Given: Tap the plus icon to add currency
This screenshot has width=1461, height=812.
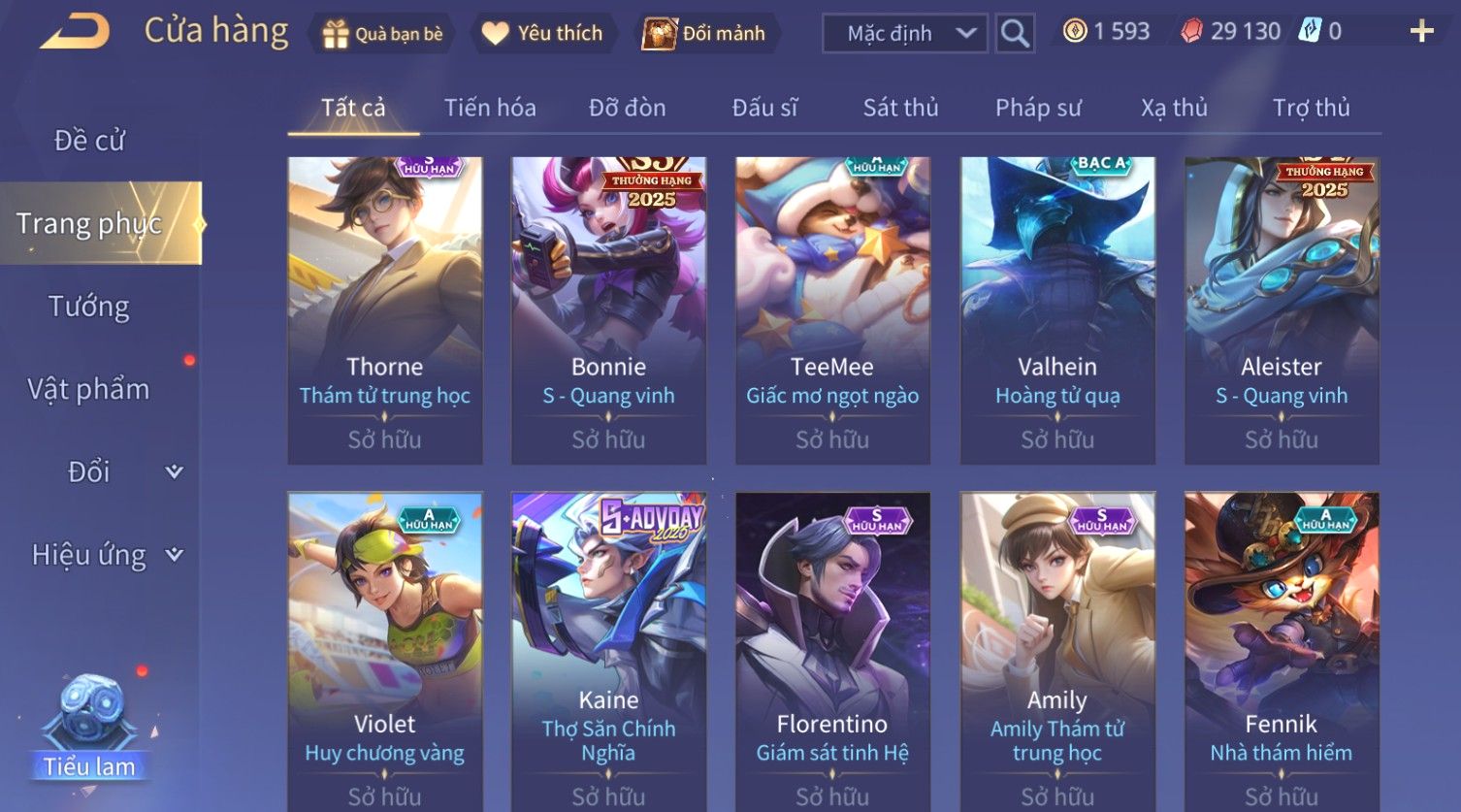Looking at the screenshot, I should click(1421, 32).
